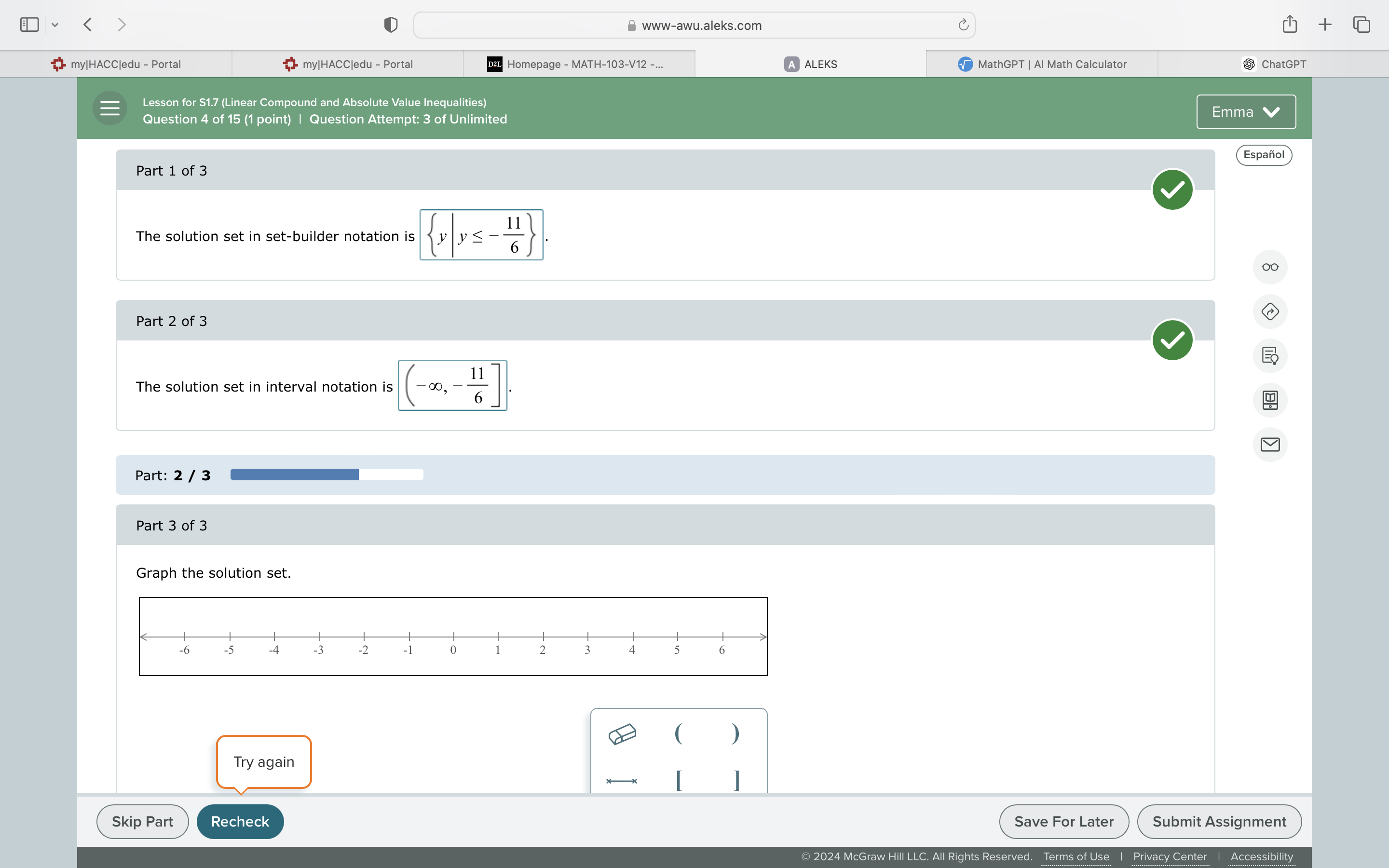Screen dimensions: 1389x868
Task: Click the Recheck button
Action: 239,821
